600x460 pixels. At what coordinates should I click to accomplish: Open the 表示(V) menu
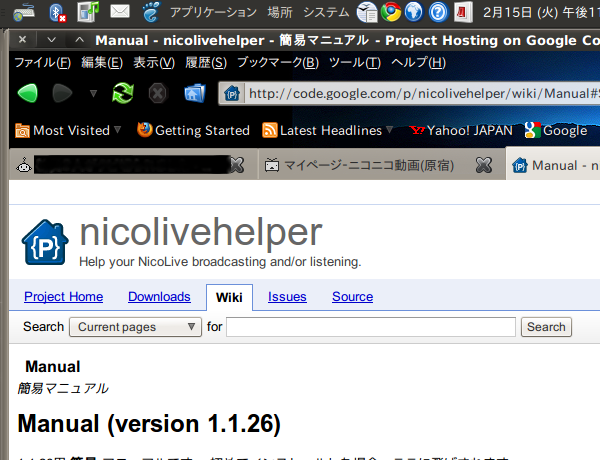[154, 62]
